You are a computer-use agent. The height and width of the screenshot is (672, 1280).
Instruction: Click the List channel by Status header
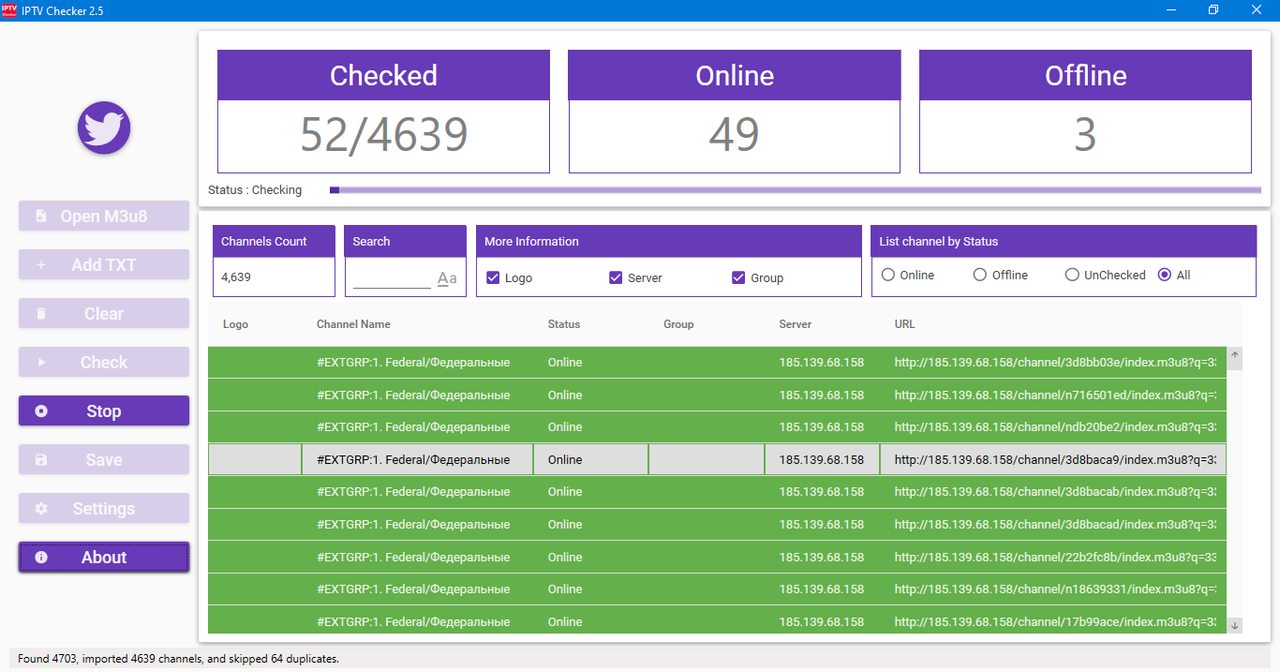(x=1064, y=241)
